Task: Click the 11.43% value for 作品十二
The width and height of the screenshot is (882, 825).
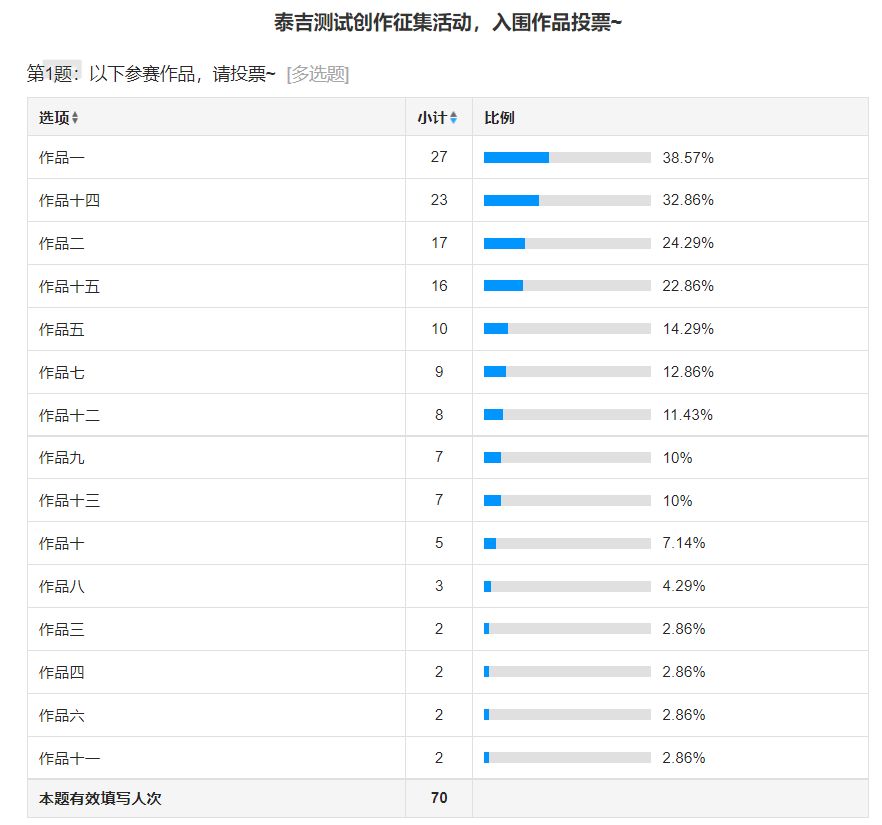Action: 688,415
